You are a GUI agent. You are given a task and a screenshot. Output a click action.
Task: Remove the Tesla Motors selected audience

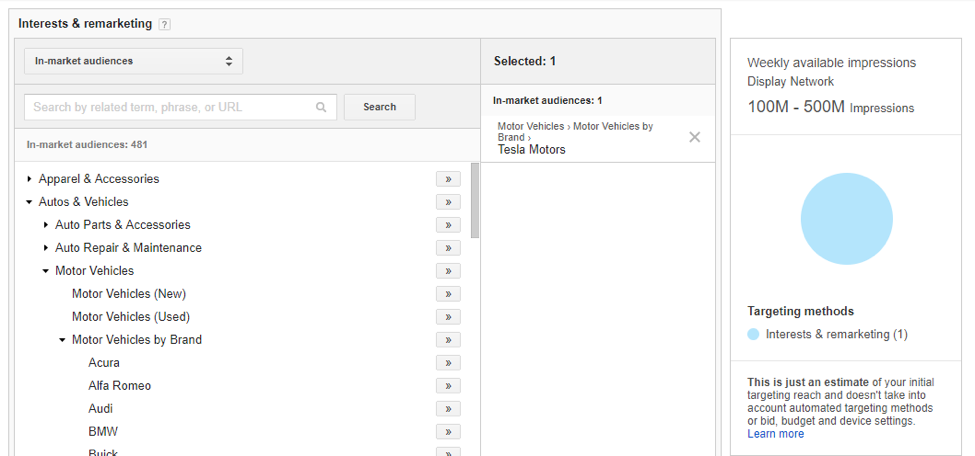(695, 137)
